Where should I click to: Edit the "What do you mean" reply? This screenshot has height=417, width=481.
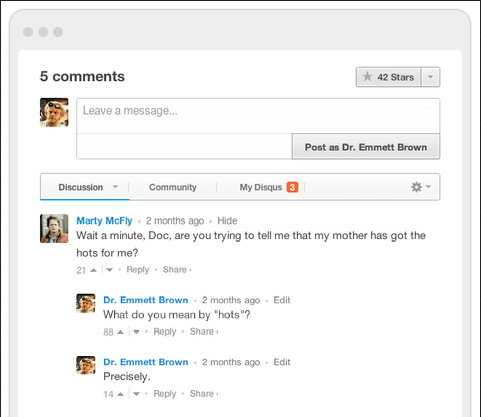coord(282,300)
